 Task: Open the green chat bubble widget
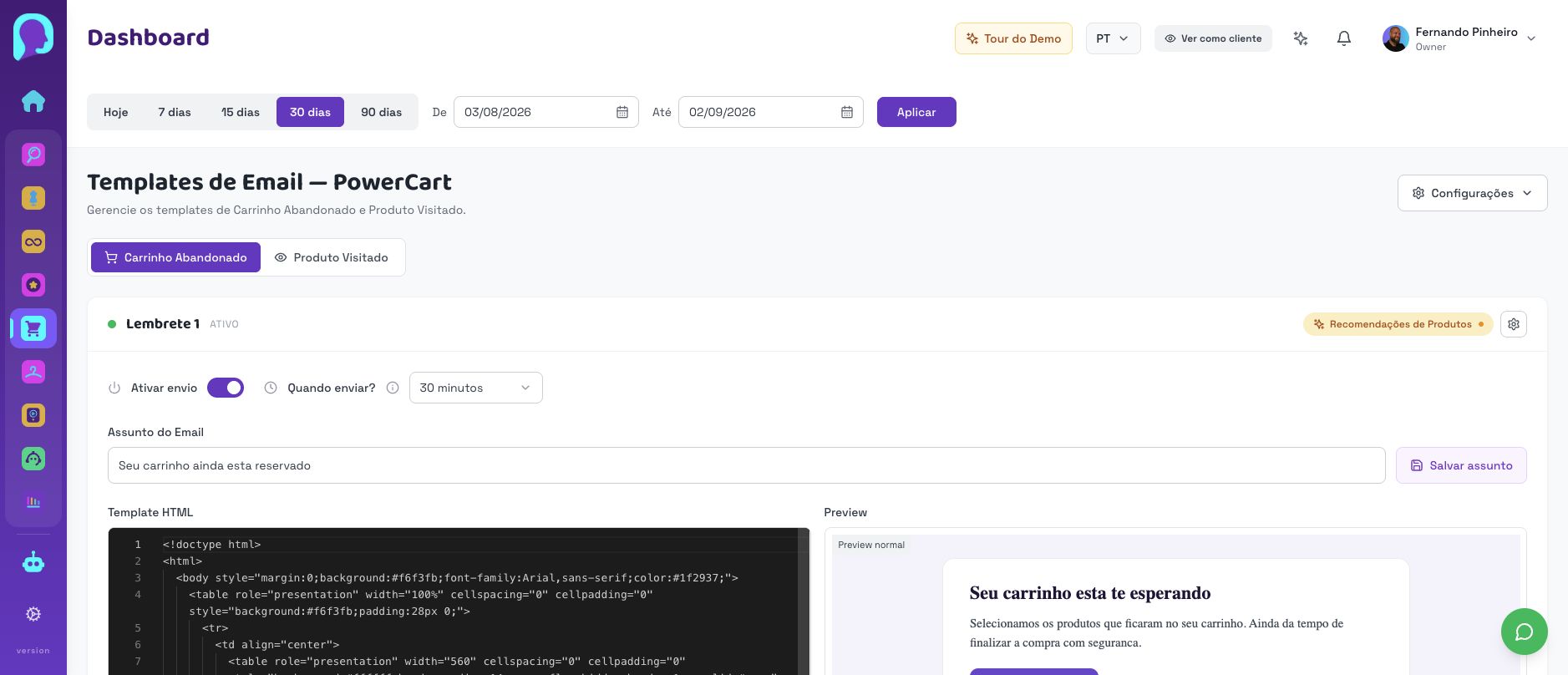click(1525, 632)
